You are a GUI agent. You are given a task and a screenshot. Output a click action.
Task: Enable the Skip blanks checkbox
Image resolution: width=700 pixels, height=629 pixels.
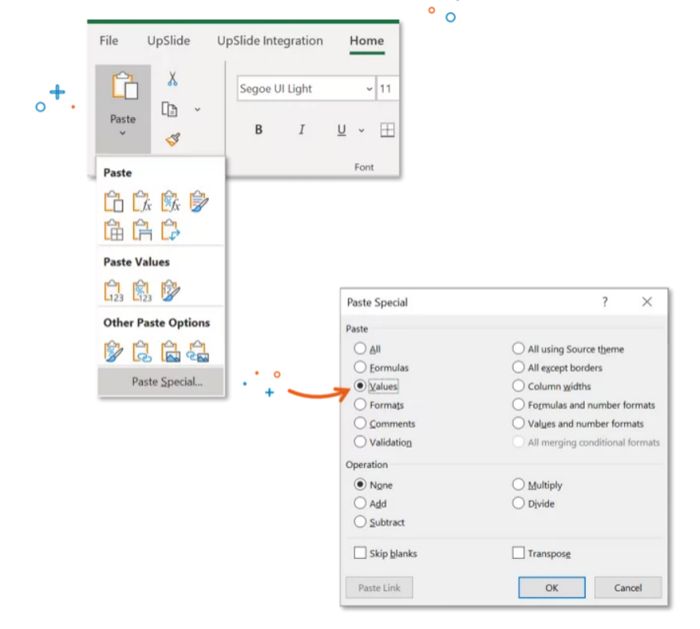coord(360,553)
